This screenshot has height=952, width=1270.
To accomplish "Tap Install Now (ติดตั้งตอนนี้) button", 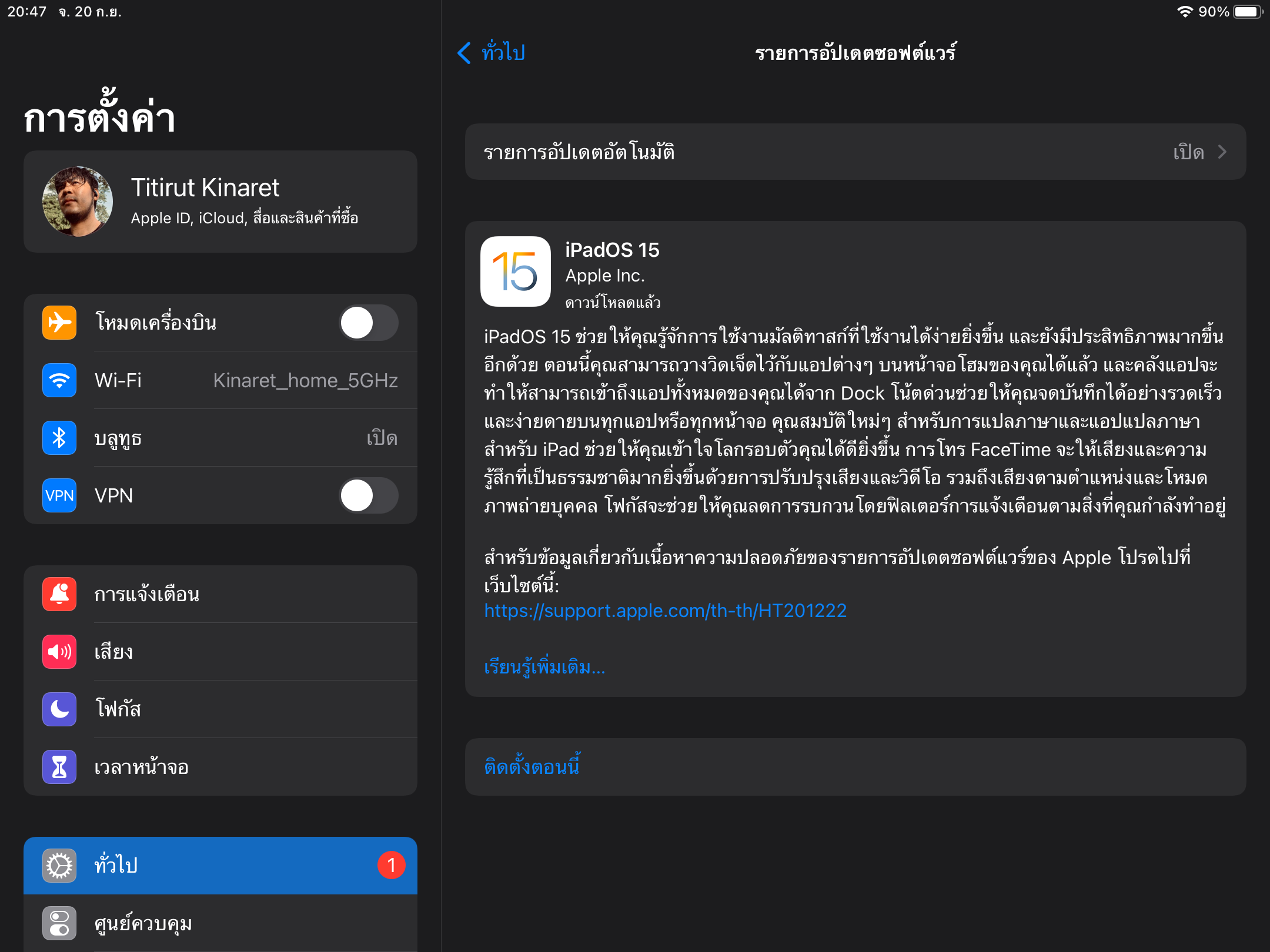I will click(x=532, y=767).
